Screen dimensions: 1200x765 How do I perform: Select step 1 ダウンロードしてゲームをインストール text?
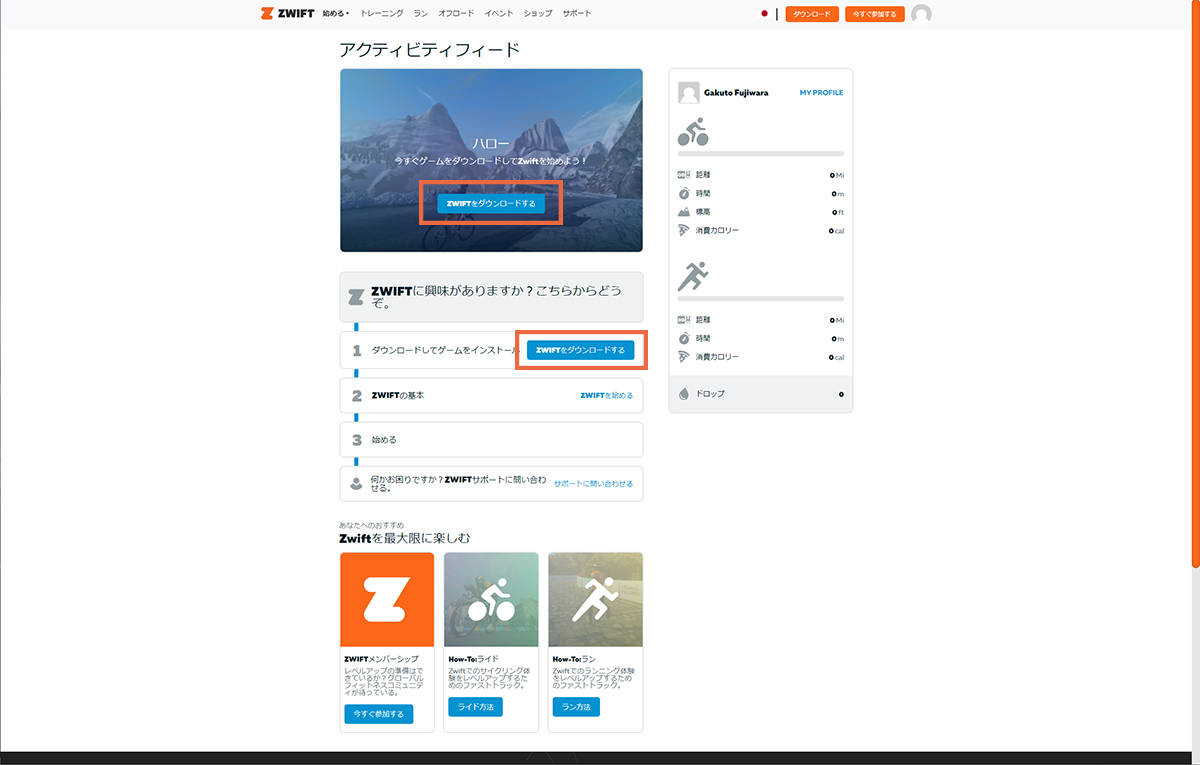tap(445, 351)
